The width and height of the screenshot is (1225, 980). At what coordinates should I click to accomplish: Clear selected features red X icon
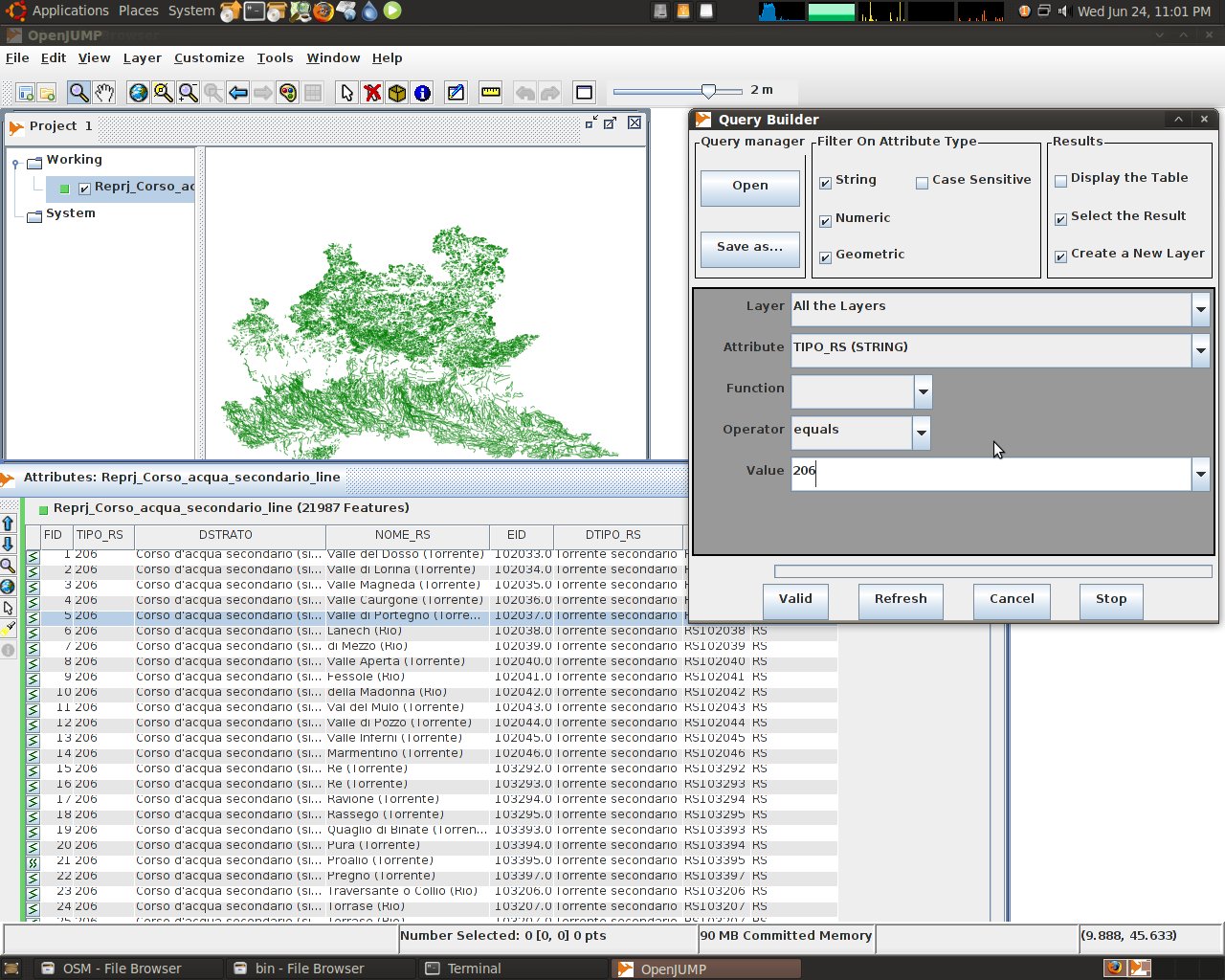coord(372,92)
